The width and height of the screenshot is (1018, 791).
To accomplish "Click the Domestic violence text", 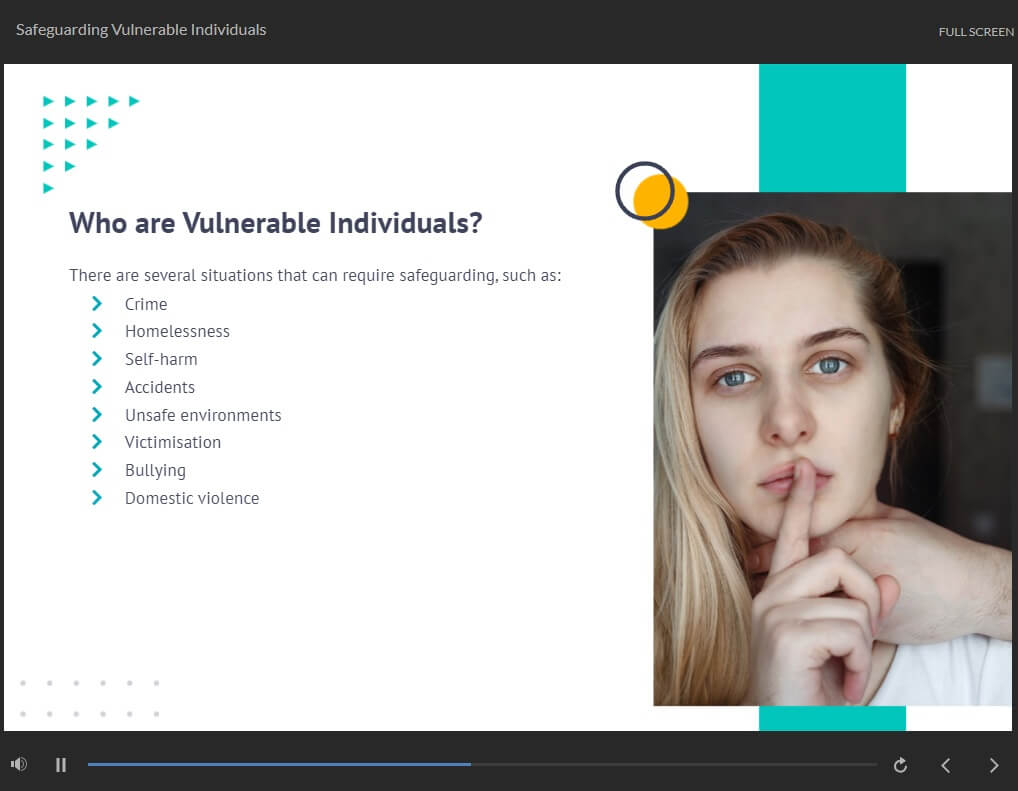I will pyautogui.click(x=192, y=499).
